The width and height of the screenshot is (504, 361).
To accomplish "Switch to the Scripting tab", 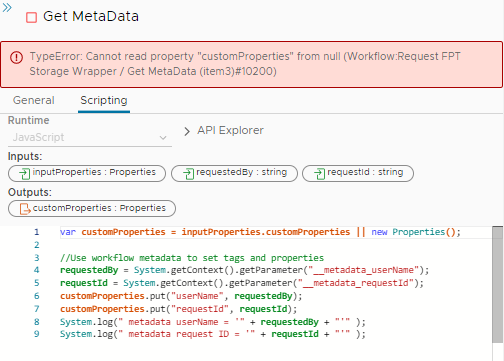I will tap(104, 100).
